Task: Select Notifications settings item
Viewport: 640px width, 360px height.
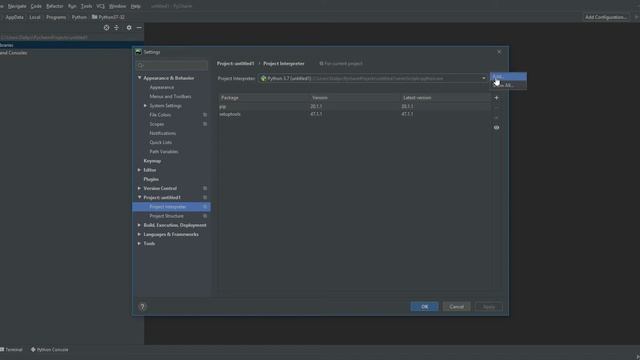Action: (x=162, y=133)
